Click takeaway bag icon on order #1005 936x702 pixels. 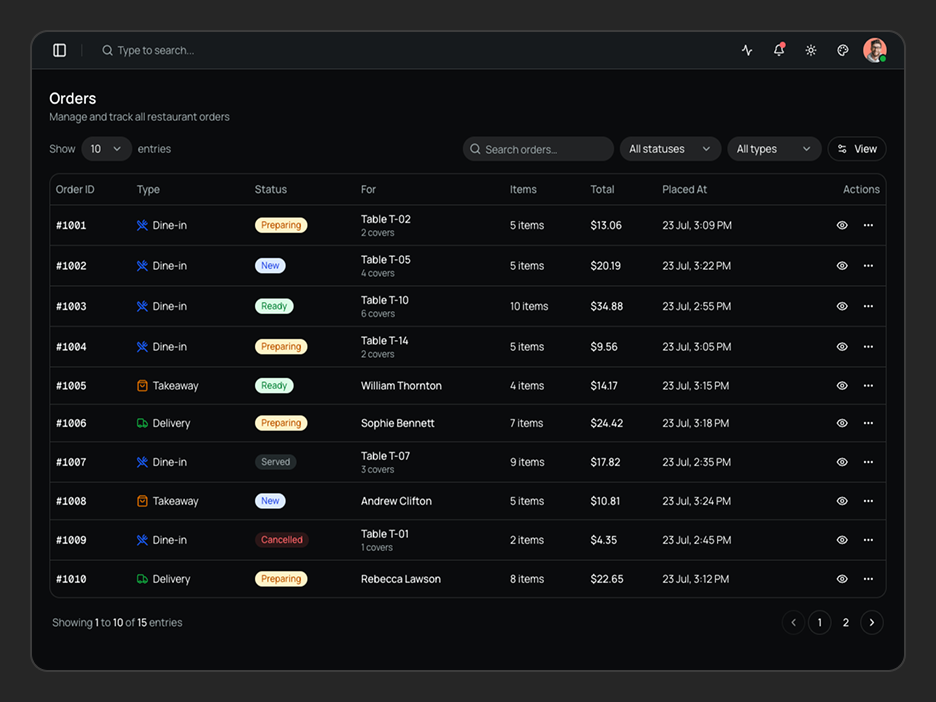click(142, 386)
